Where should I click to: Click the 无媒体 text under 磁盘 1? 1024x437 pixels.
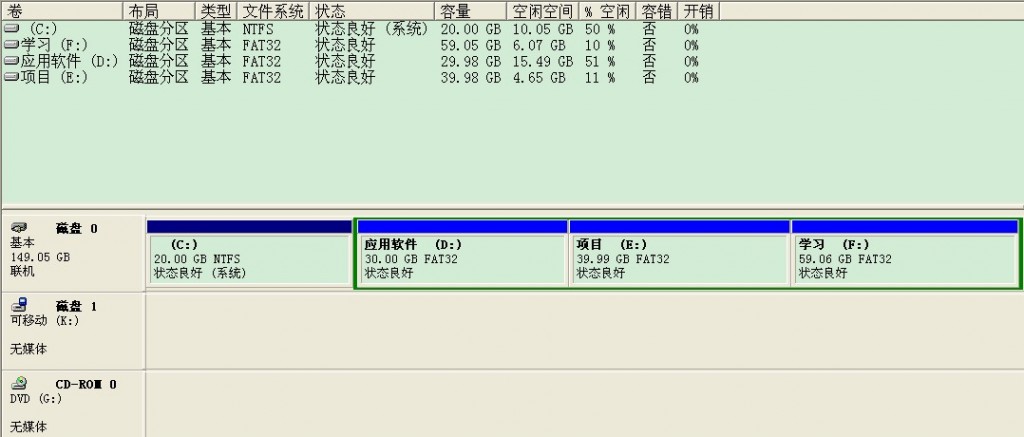tap(28, 349)
